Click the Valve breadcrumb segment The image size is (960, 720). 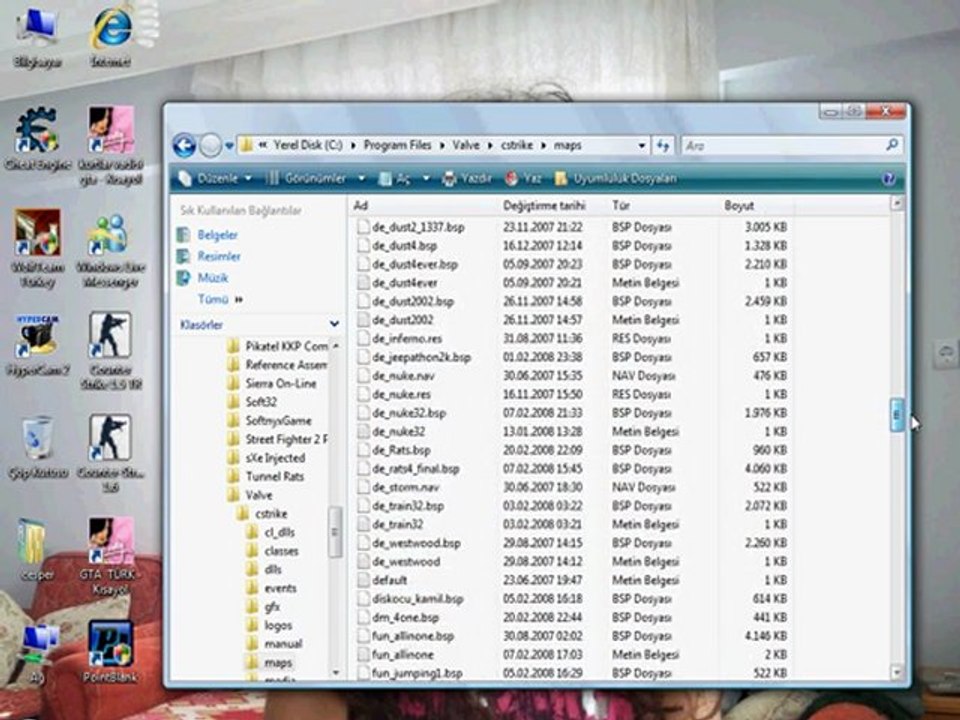coord(465,146)
